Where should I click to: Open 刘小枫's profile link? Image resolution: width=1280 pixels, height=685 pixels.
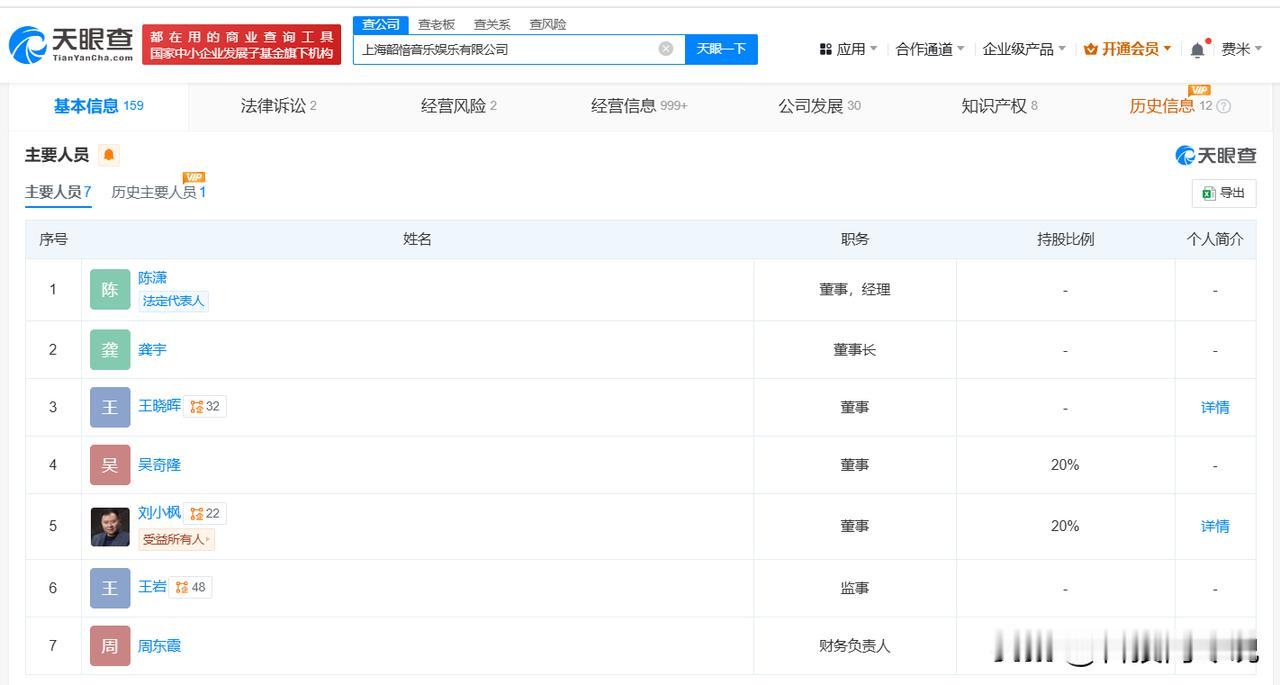[x=160, y=513]
